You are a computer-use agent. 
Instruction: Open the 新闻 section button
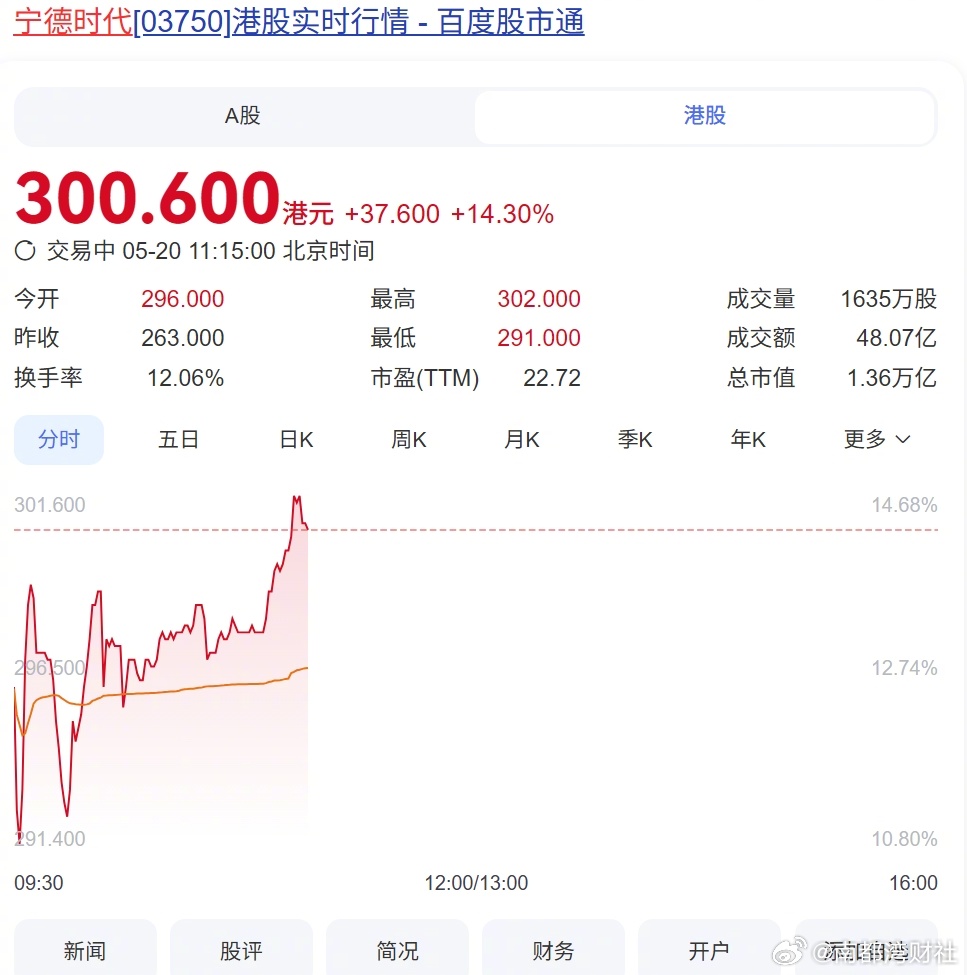click(x=85, y=950)
